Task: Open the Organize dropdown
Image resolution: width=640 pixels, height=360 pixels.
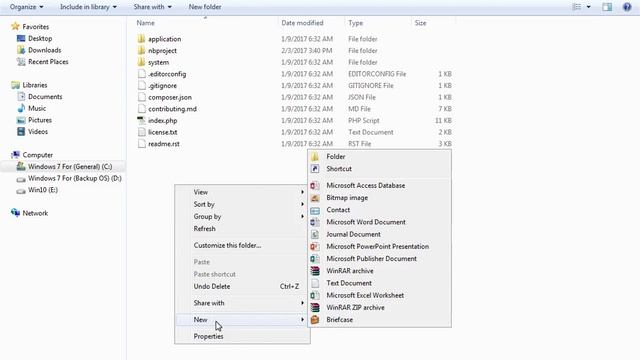Action: click(x=27, y=7)
